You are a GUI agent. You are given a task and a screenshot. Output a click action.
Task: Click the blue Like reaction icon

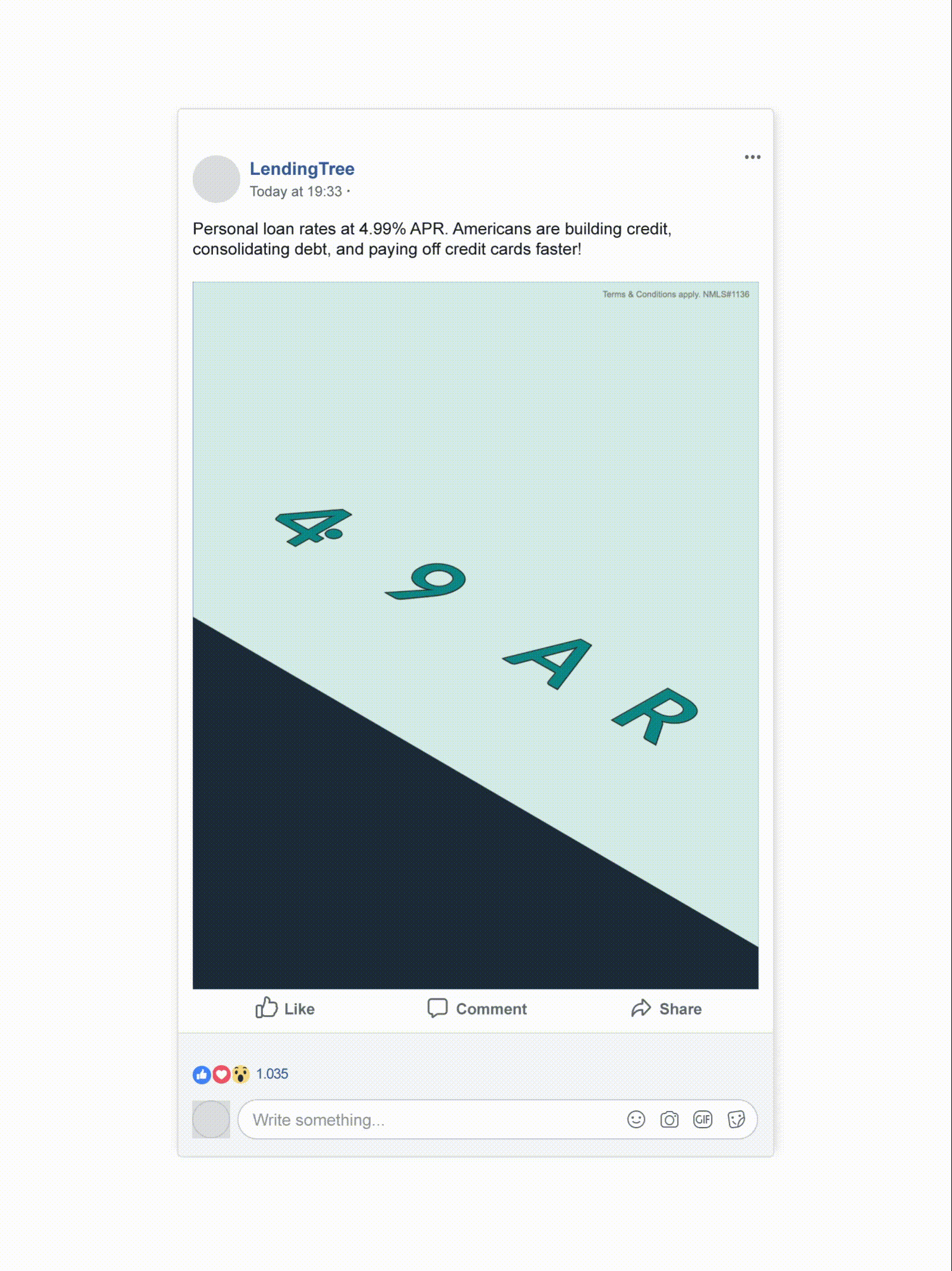pyautogui.click(x=202, y=1074)
